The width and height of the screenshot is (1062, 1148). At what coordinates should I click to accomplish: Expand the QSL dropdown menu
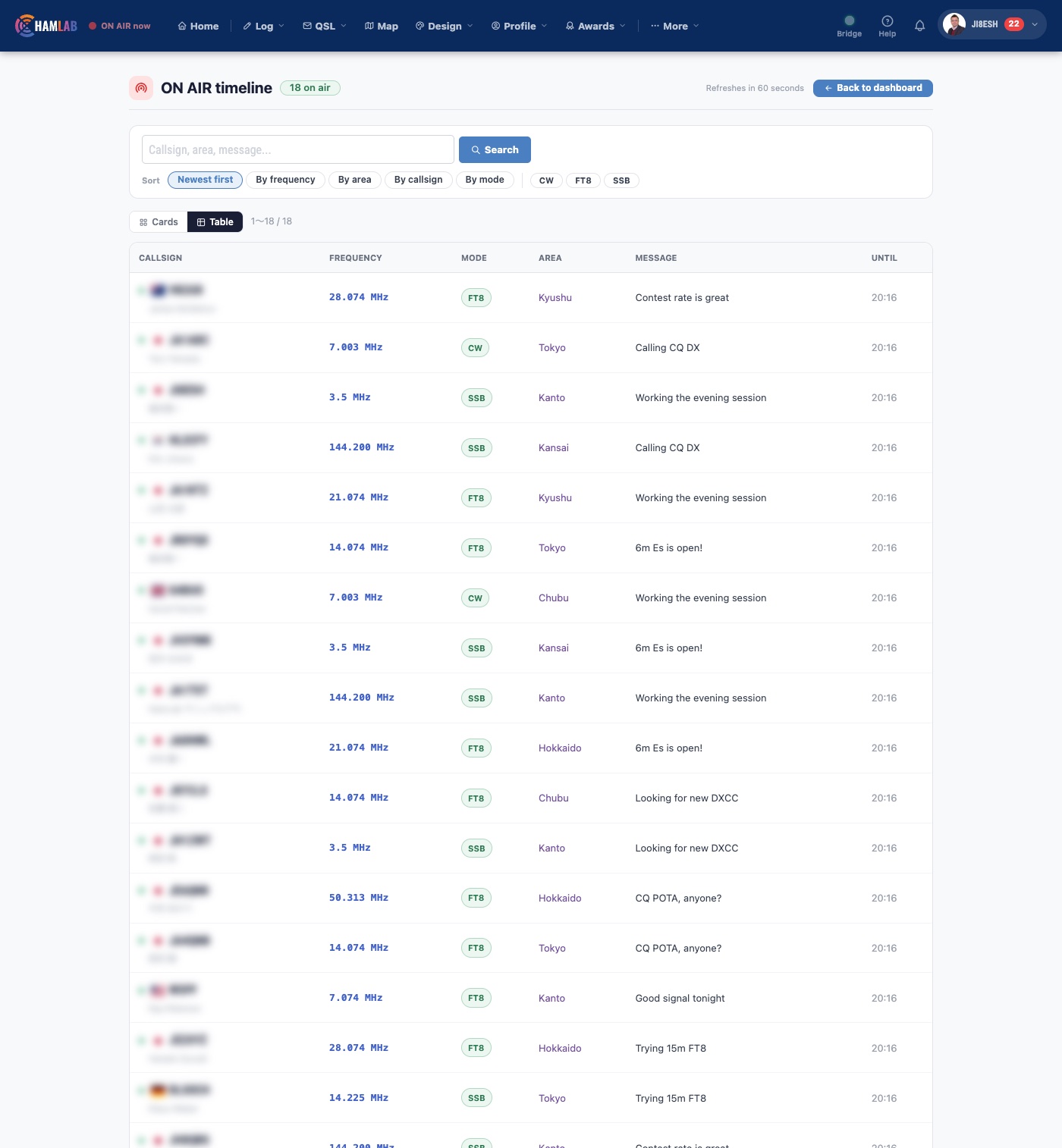pos(325,26)
